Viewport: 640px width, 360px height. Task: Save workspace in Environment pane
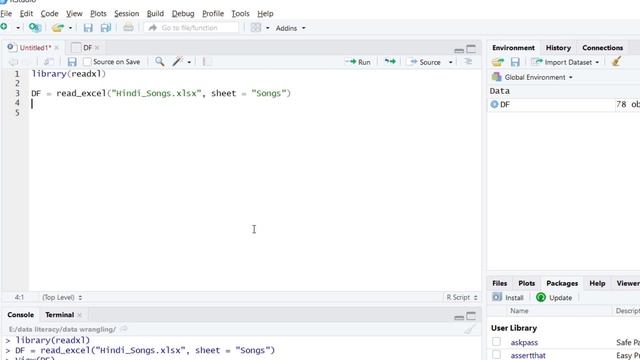tap(515, 62)
